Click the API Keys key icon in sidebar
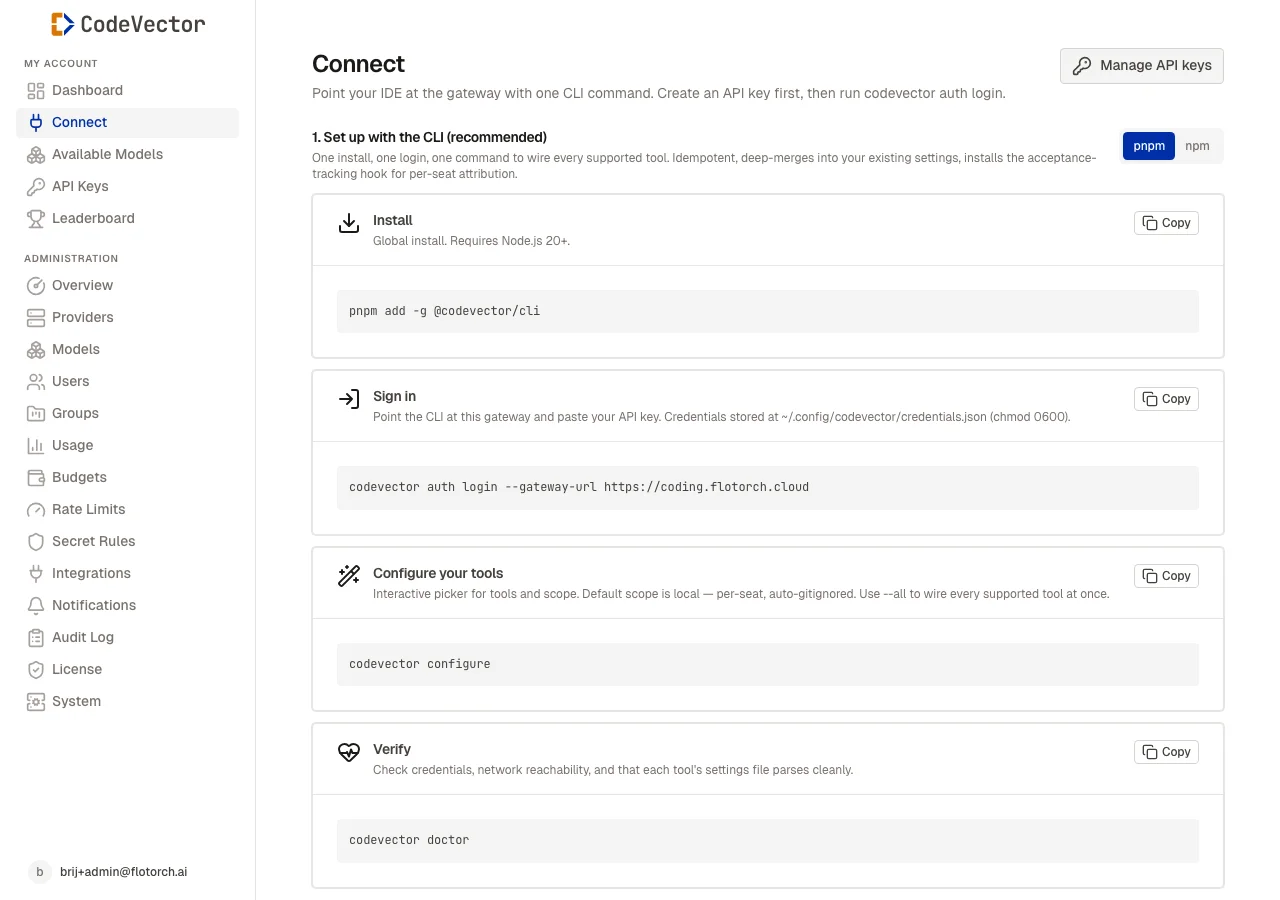 (x=36, y=187)
